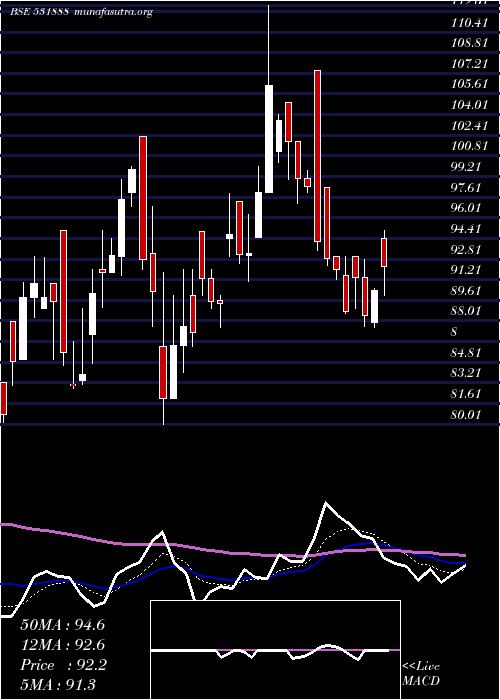This screenshot has width=500, height=700.
Task: Select the 100.81 price axis label
Action: 469,146
